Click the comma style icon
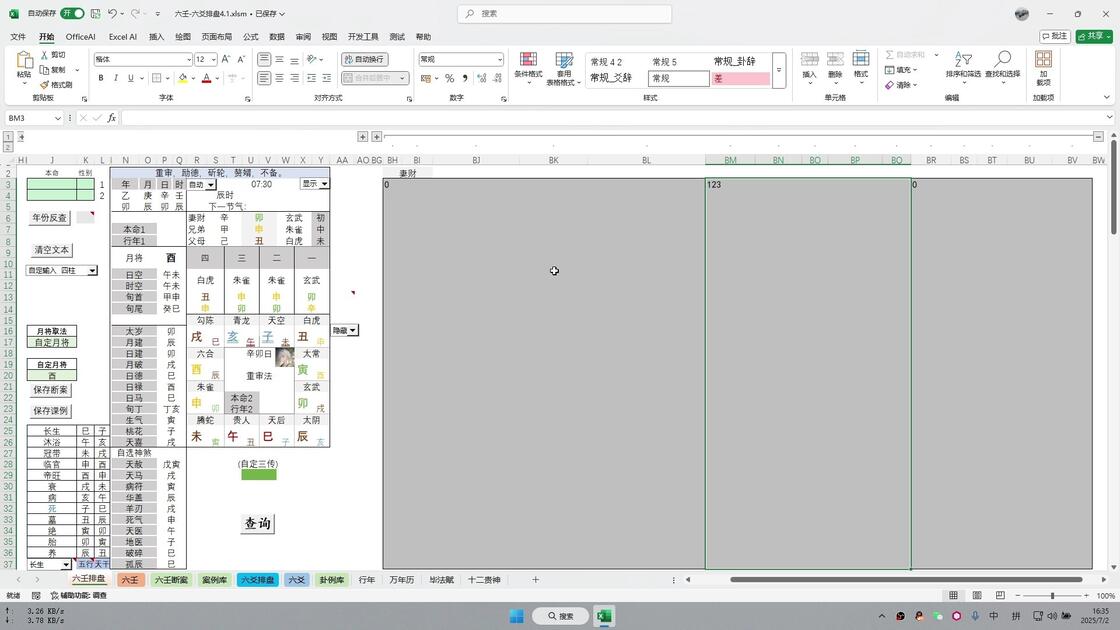The image size is (1120, 630). coord(465,78)
